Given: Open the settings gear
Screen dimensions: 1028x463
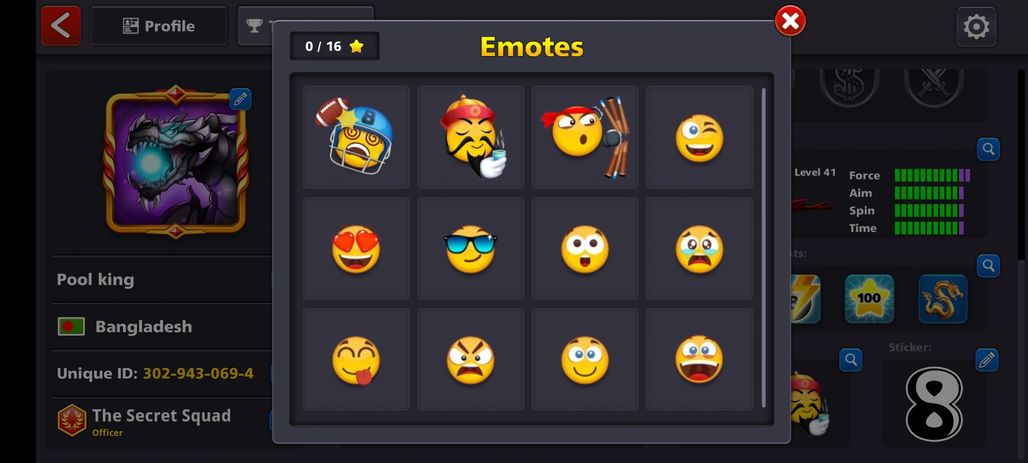Looking at the screenshot, I should tap(976, 27).
